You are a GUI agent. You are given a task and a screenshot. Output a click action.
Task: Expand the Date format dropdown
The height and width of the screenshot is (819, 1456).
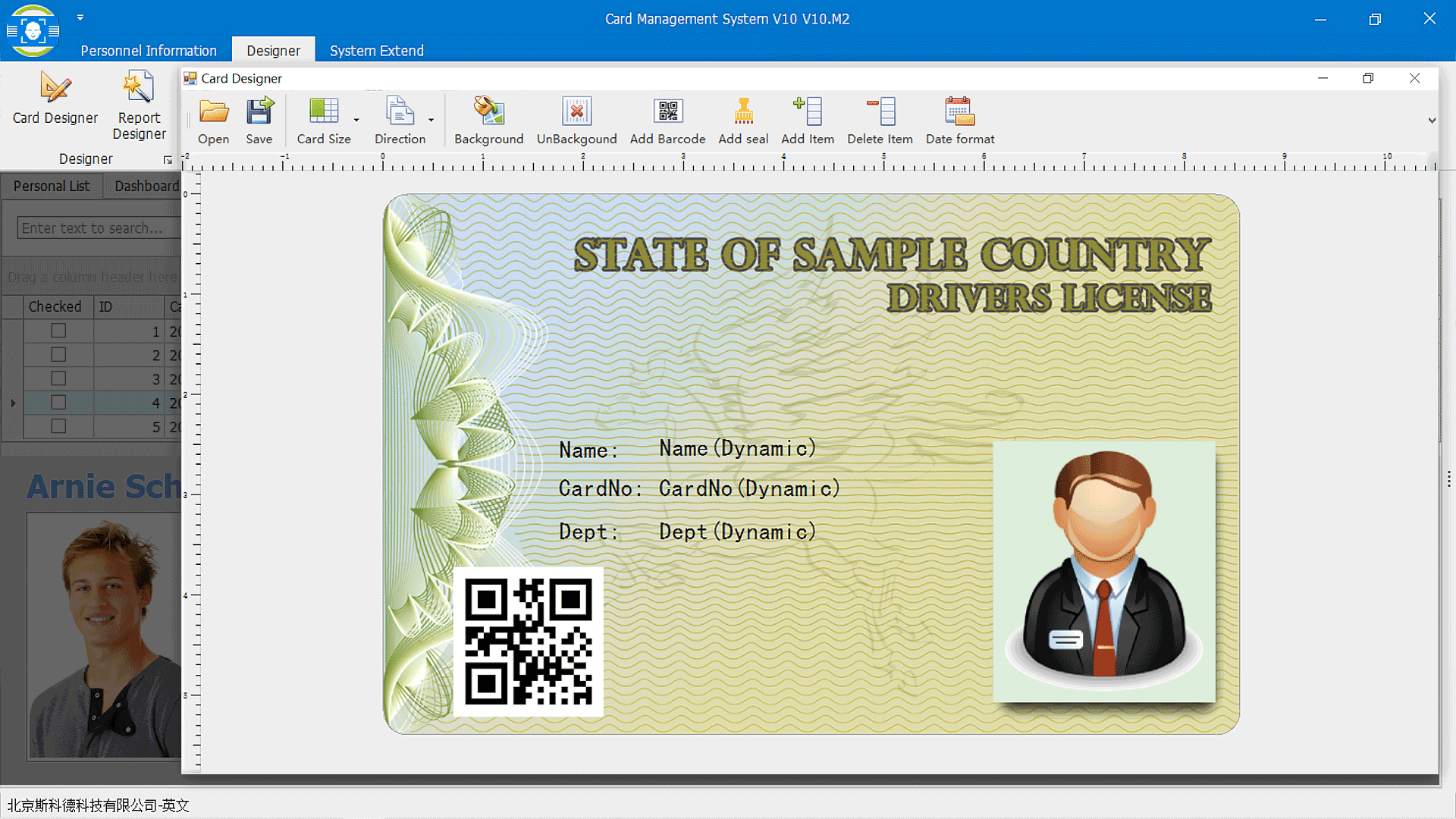(960, 119)
